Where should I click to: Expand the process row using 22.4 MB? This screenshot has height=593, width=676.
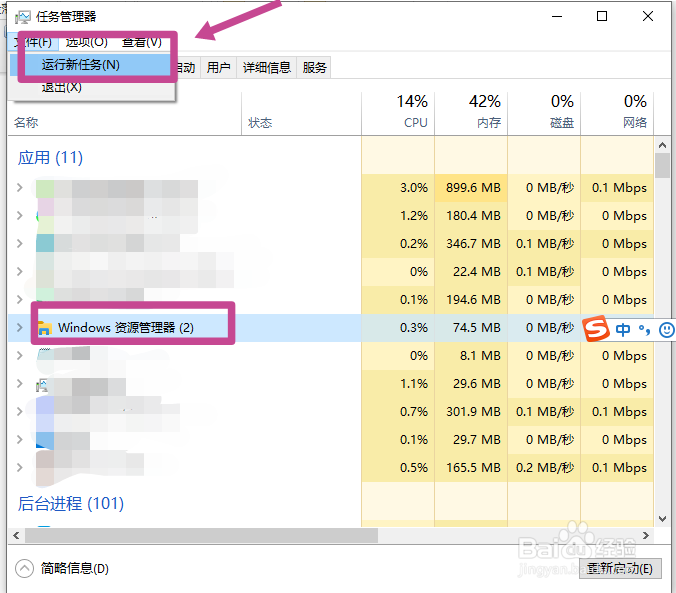tap(19, 272)
